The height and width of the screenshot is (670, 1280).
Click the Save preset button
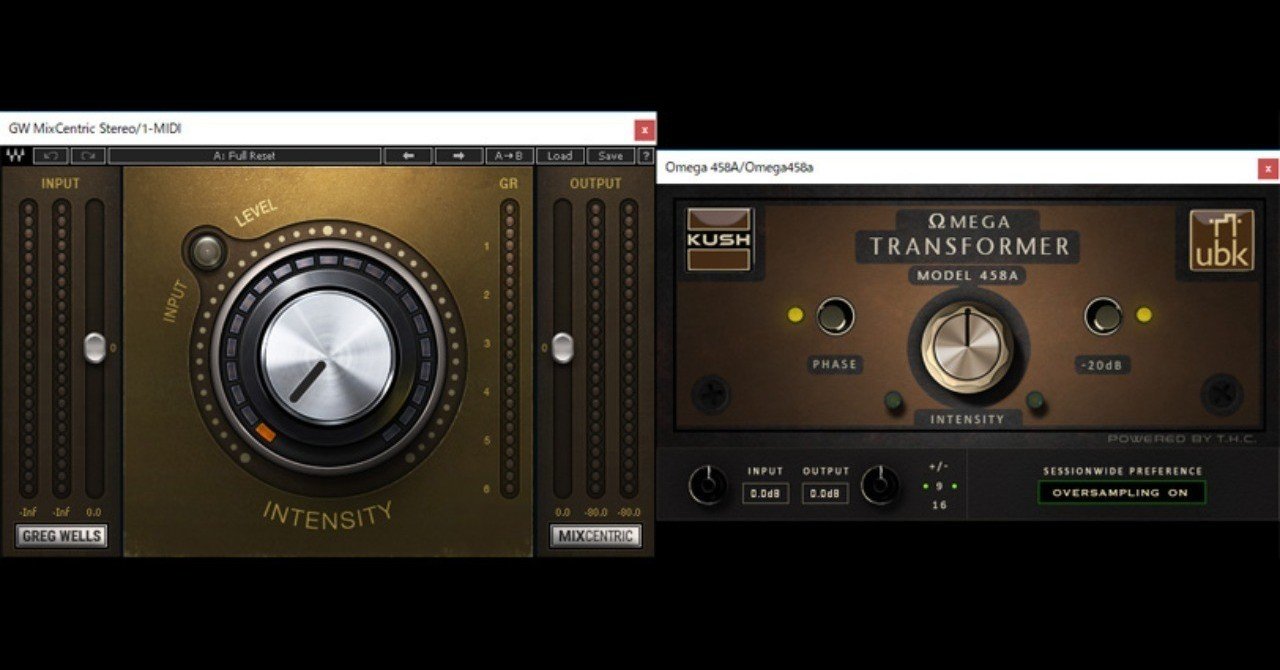coord(610,156)
